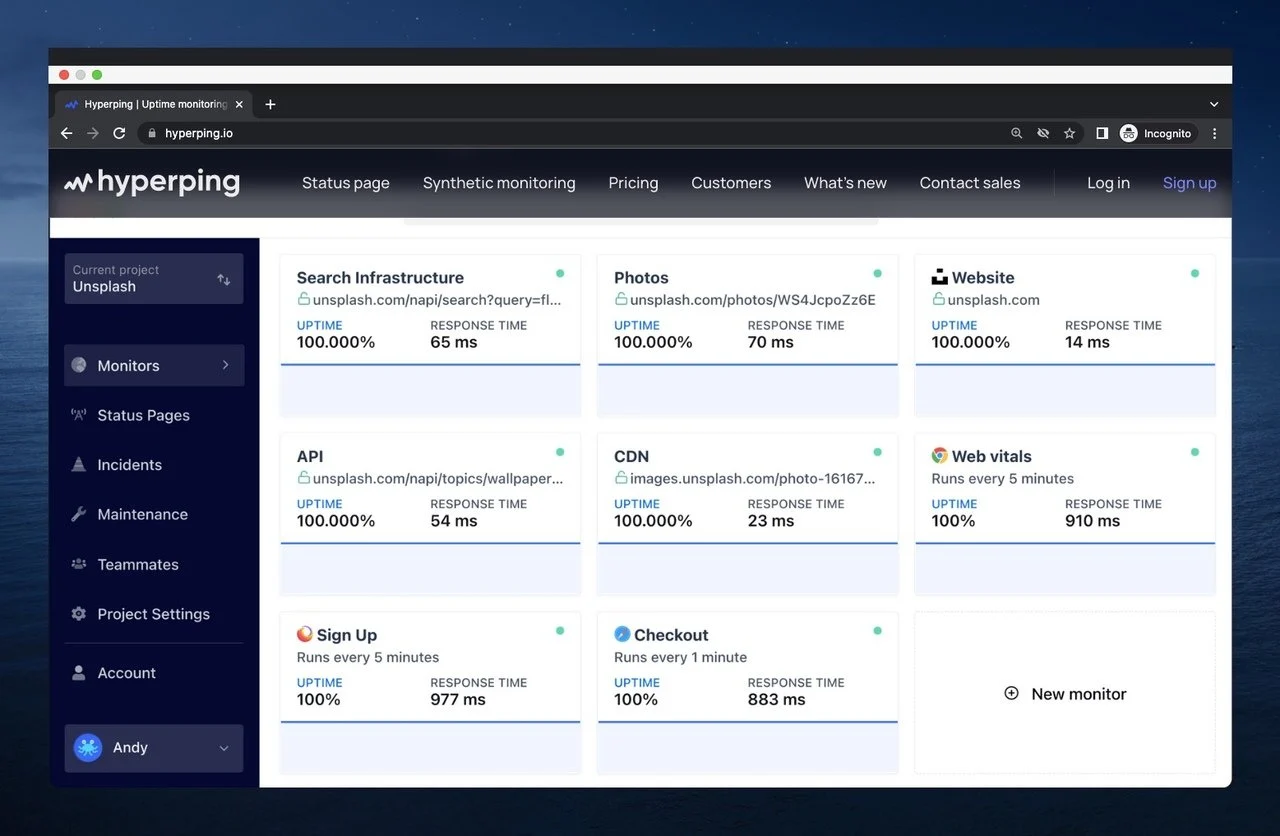Expand the Monitors sidebar chevron
This screenshot has height=836, width=1280.
point(226,365)
